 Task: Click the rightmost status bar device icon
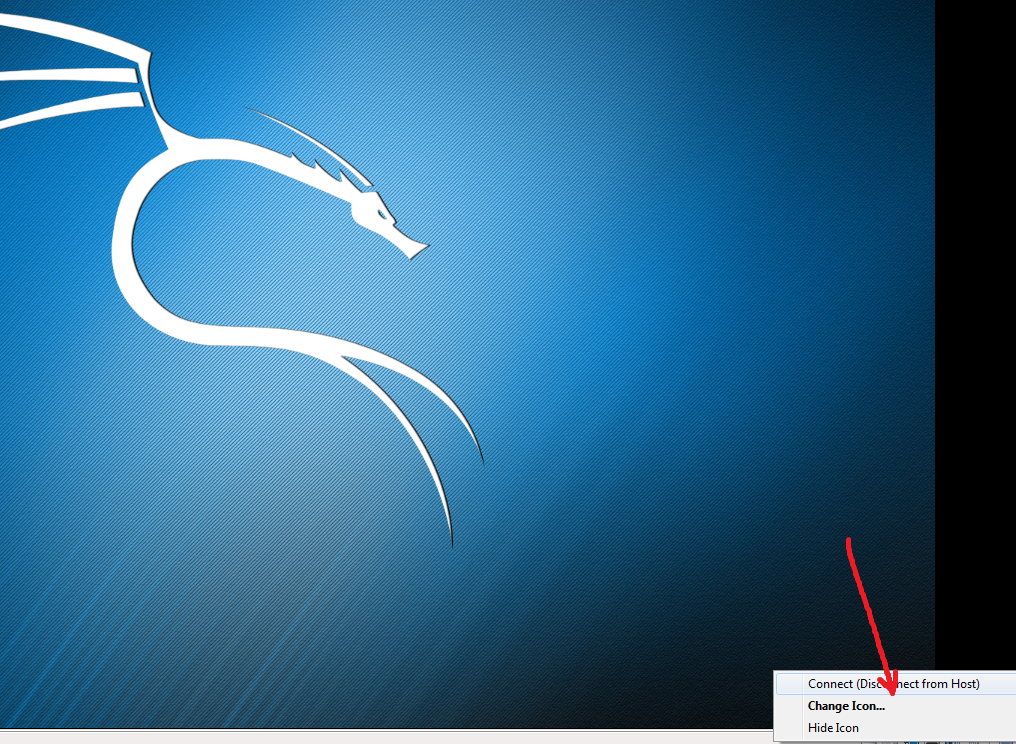click(1006, 742)
